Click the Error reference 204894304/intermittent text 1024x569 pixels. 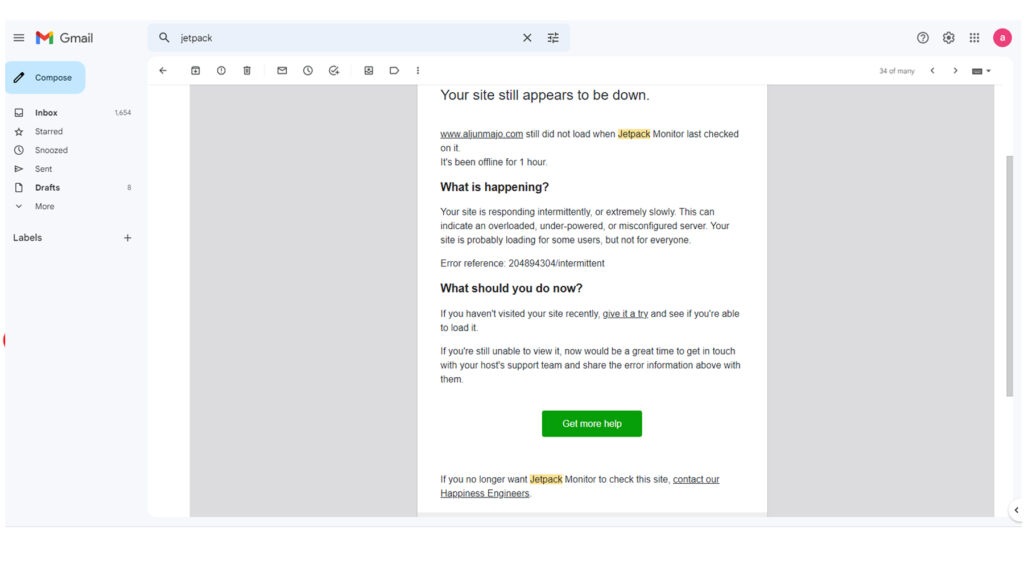point(522,263)
